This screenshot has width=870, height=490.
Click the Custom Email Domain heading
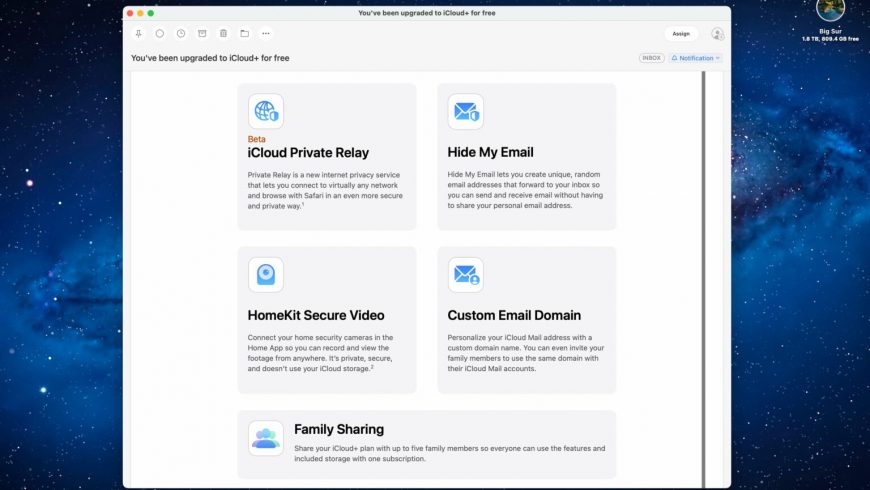pyautogui.click(x=514, y=315)
